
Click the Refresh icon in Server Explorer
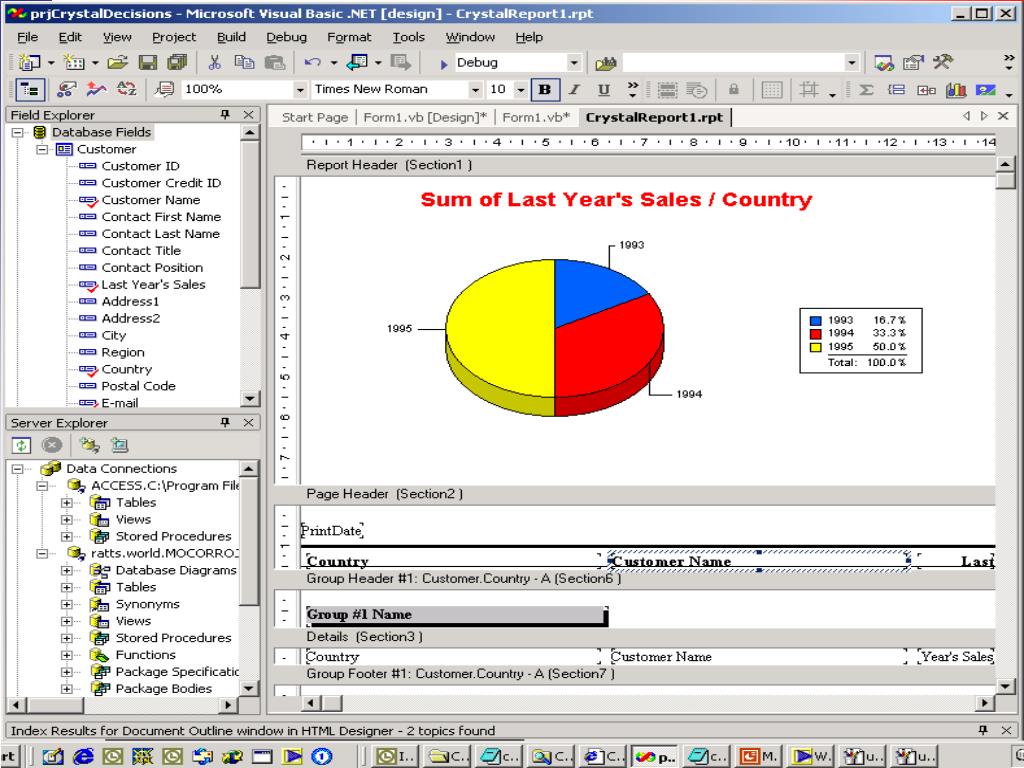(x=21, y=445)
